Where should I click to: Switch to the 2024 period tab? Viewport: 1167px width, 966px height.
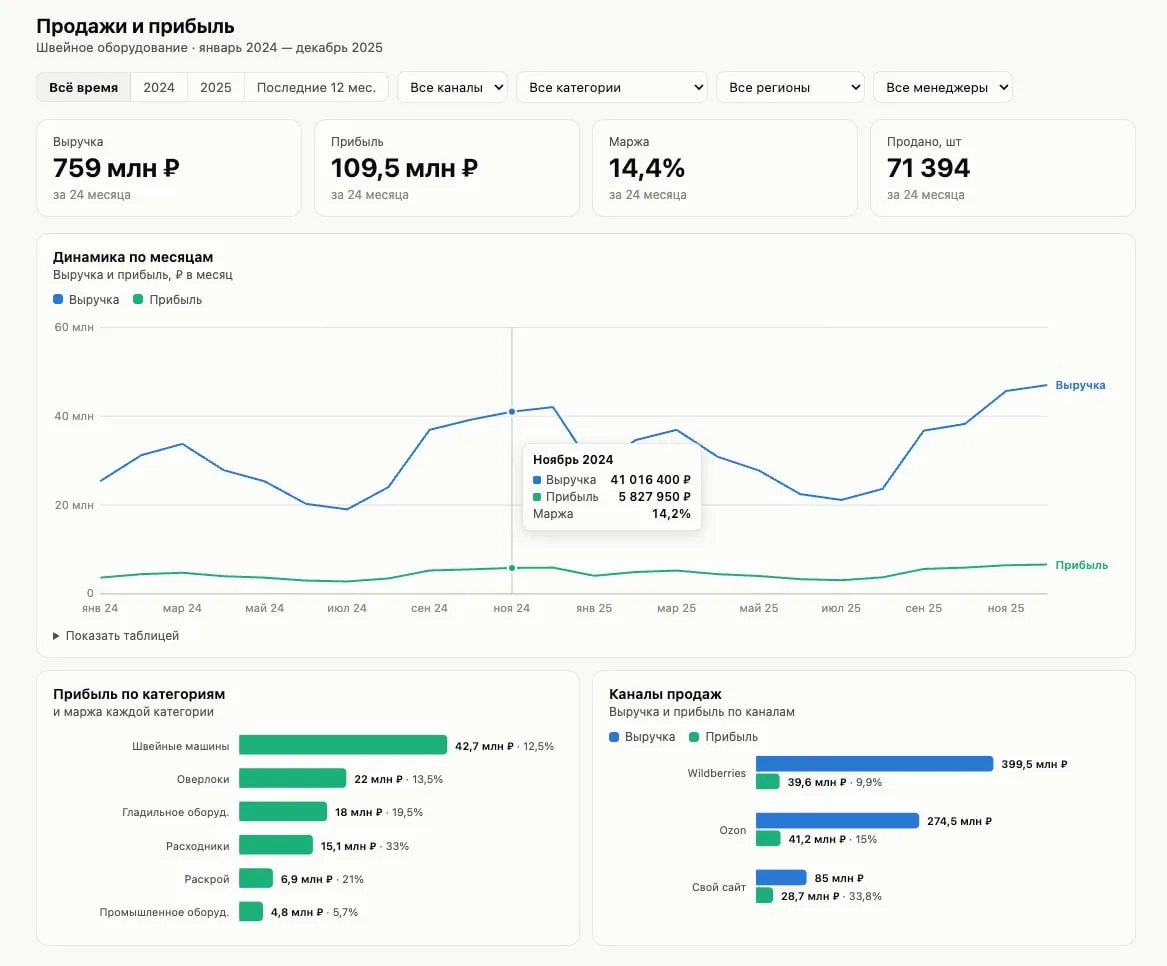point(159,87)
